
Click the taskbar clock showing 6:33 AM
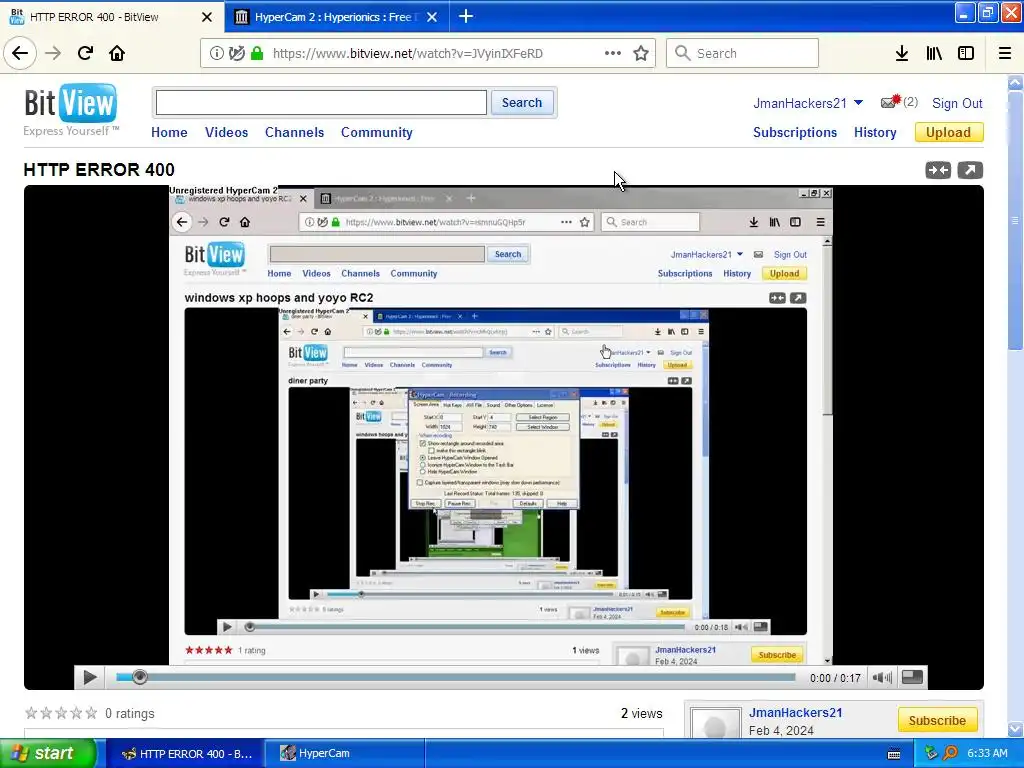(987, 753)
